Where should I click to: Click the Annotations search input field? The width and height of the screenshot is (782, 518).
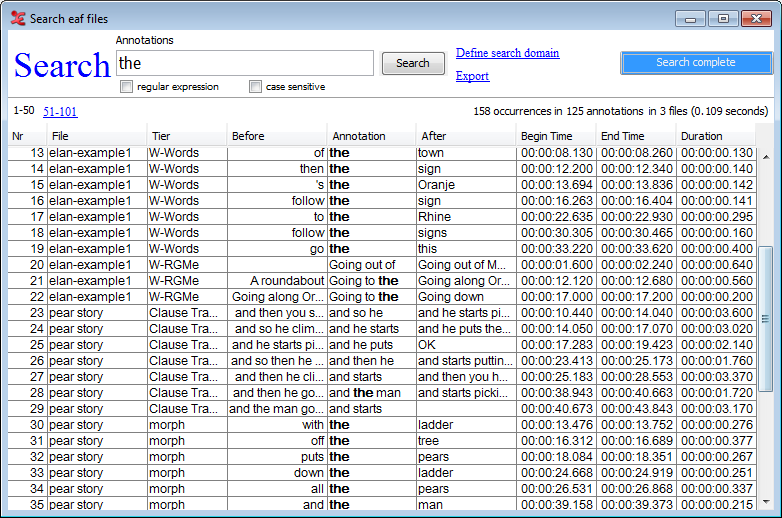(x=244, y=63)
